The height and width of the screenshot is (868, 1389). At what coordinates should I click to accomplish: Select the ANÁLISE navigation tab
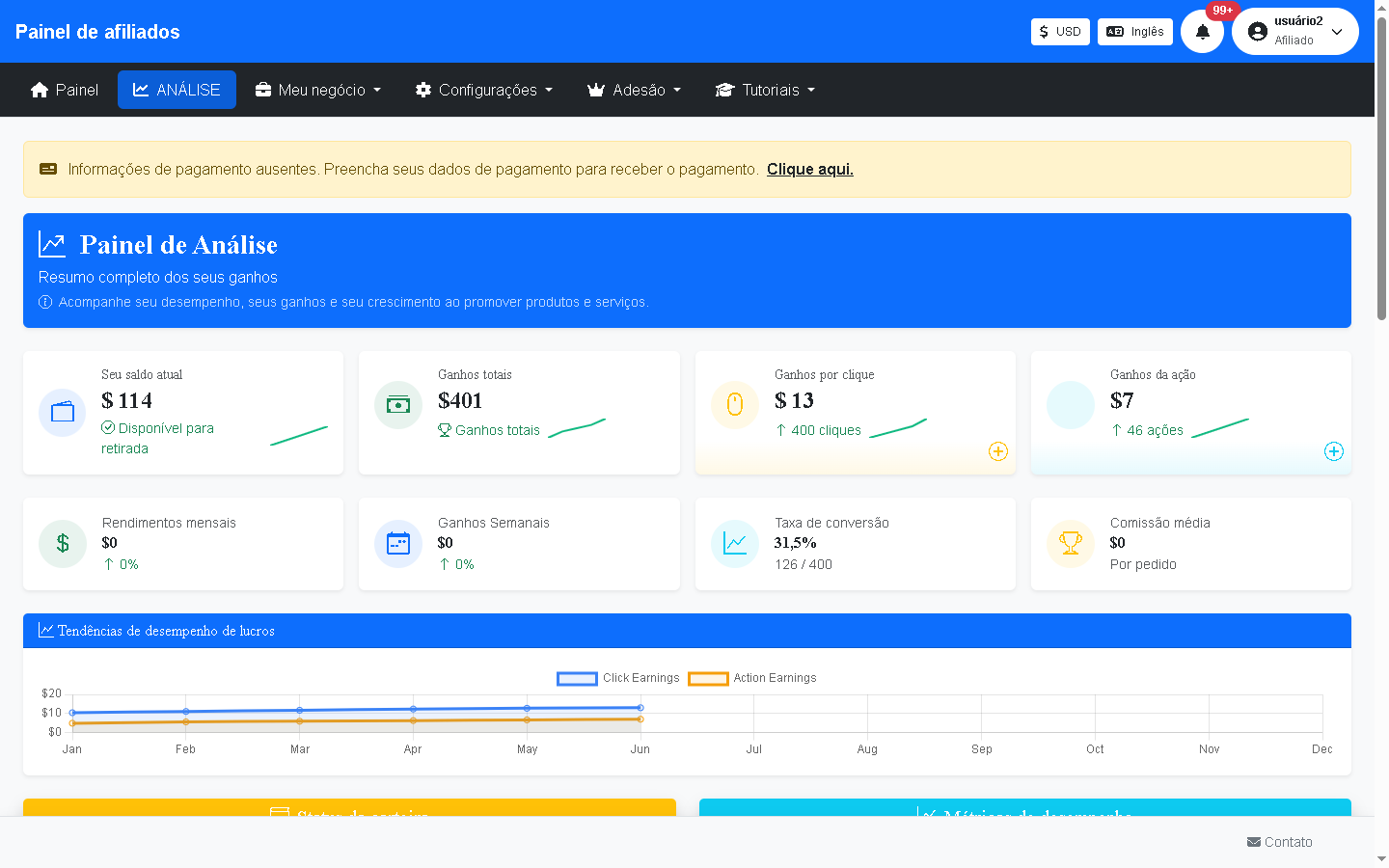point(177,90)
